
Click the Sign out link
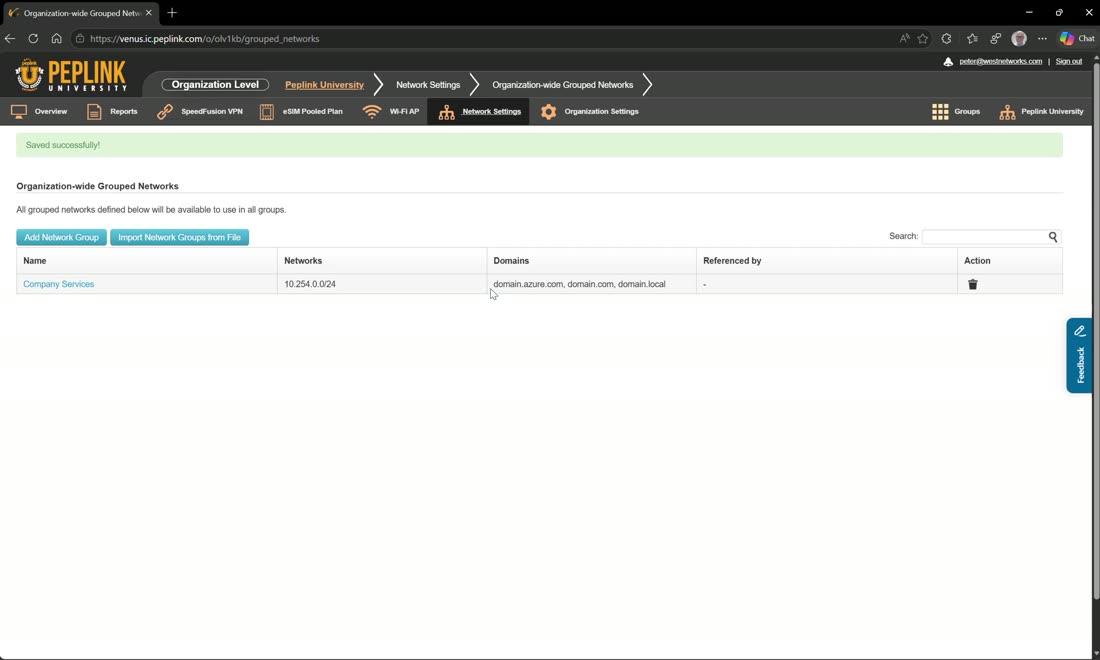click(1068, 61)
